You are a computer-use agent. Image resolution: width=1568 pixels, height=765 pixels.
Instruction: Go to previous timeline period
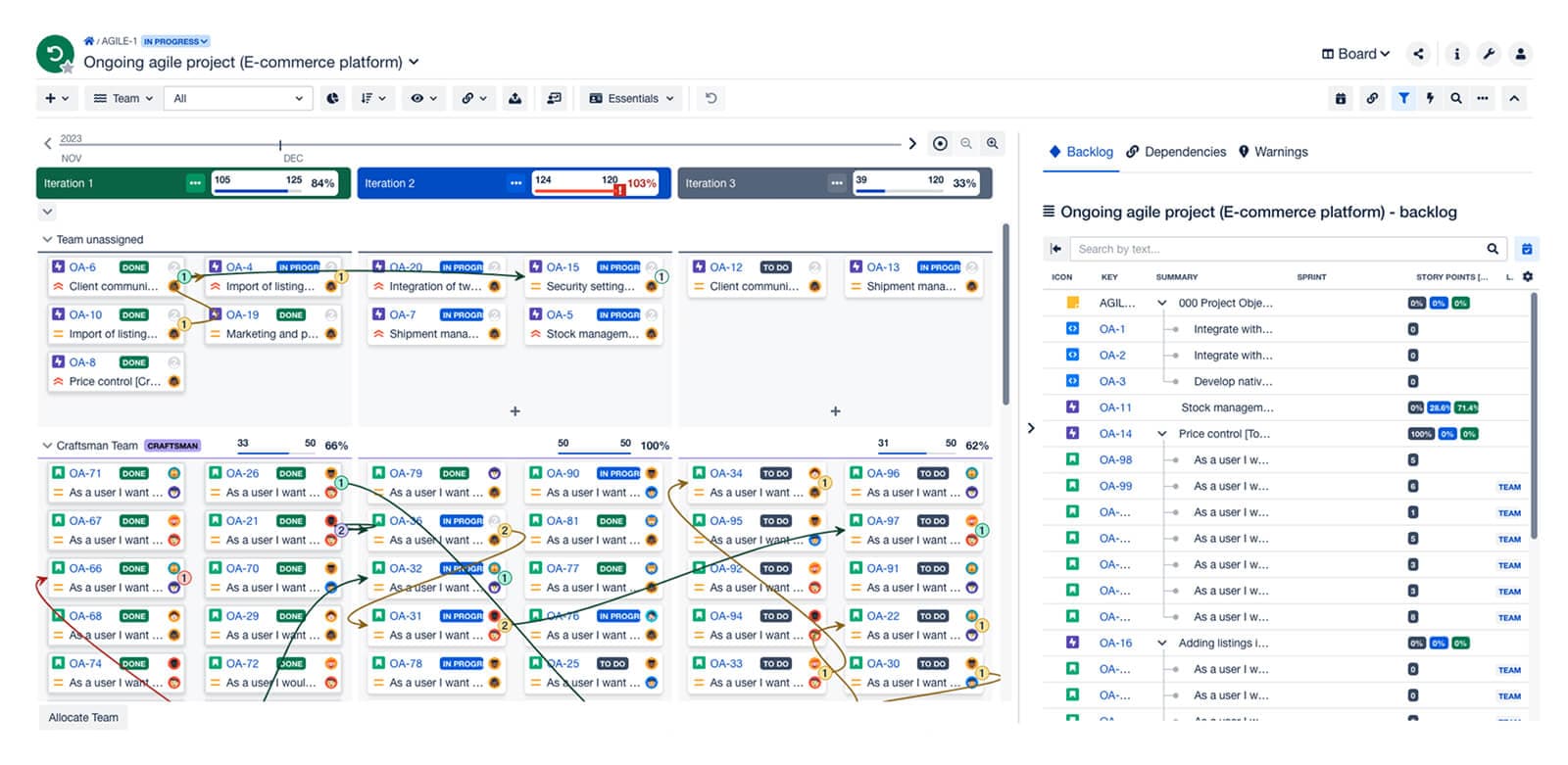(x=47, y=144)
